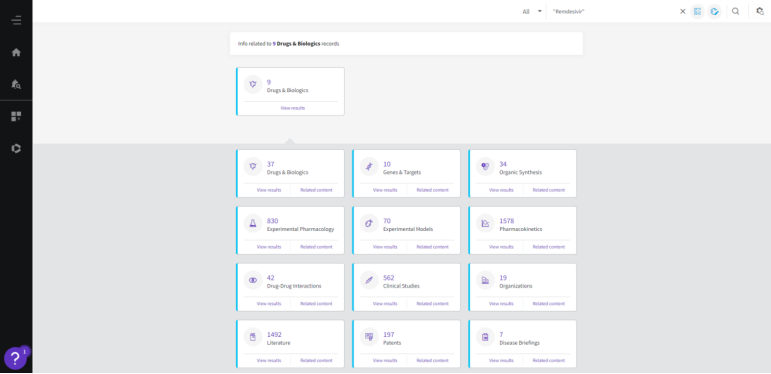Click the Drug-Drug Interactions pill icon
Image resolution: width=771 pixels, height=374 pixels.
[253, 280]
